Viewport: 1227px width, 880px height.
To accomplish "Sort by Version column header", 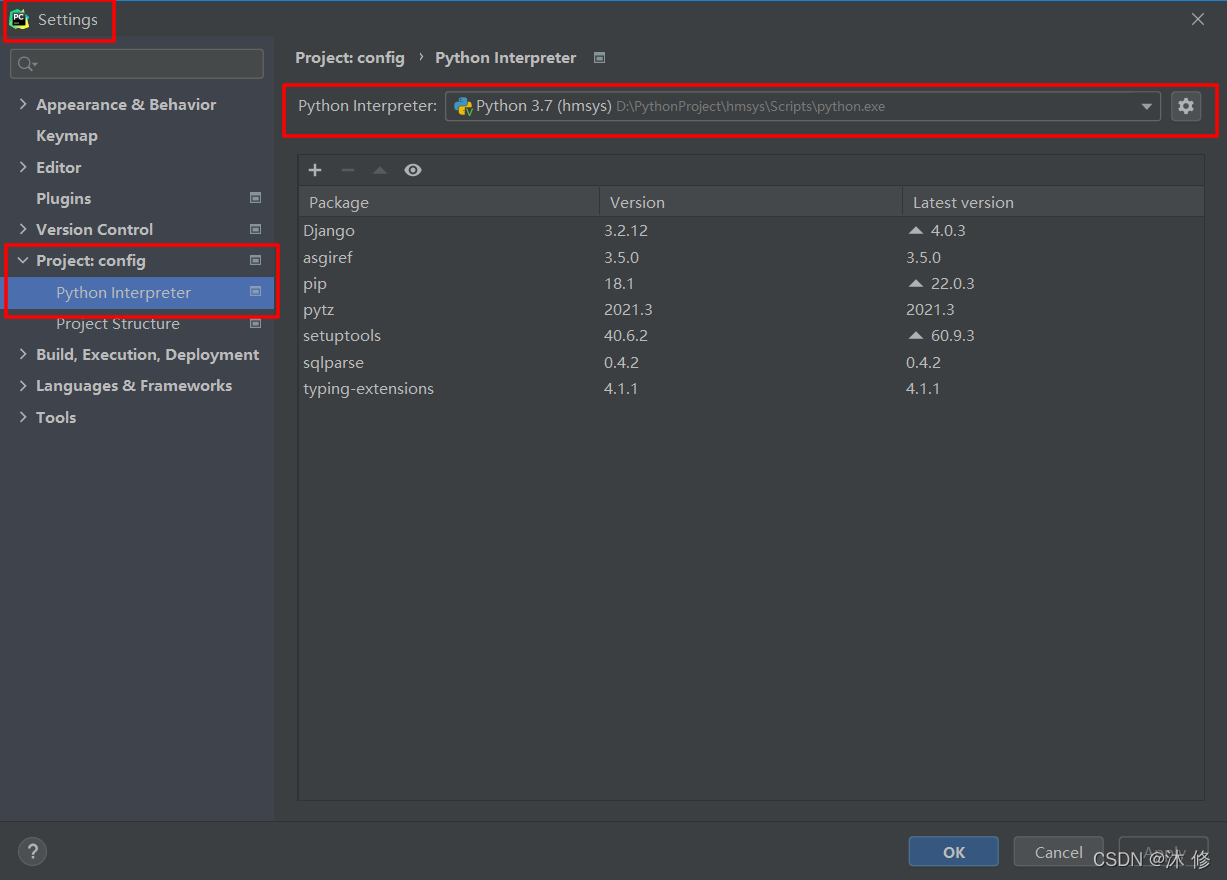I will pyautogui.click(x=751, y=202).
